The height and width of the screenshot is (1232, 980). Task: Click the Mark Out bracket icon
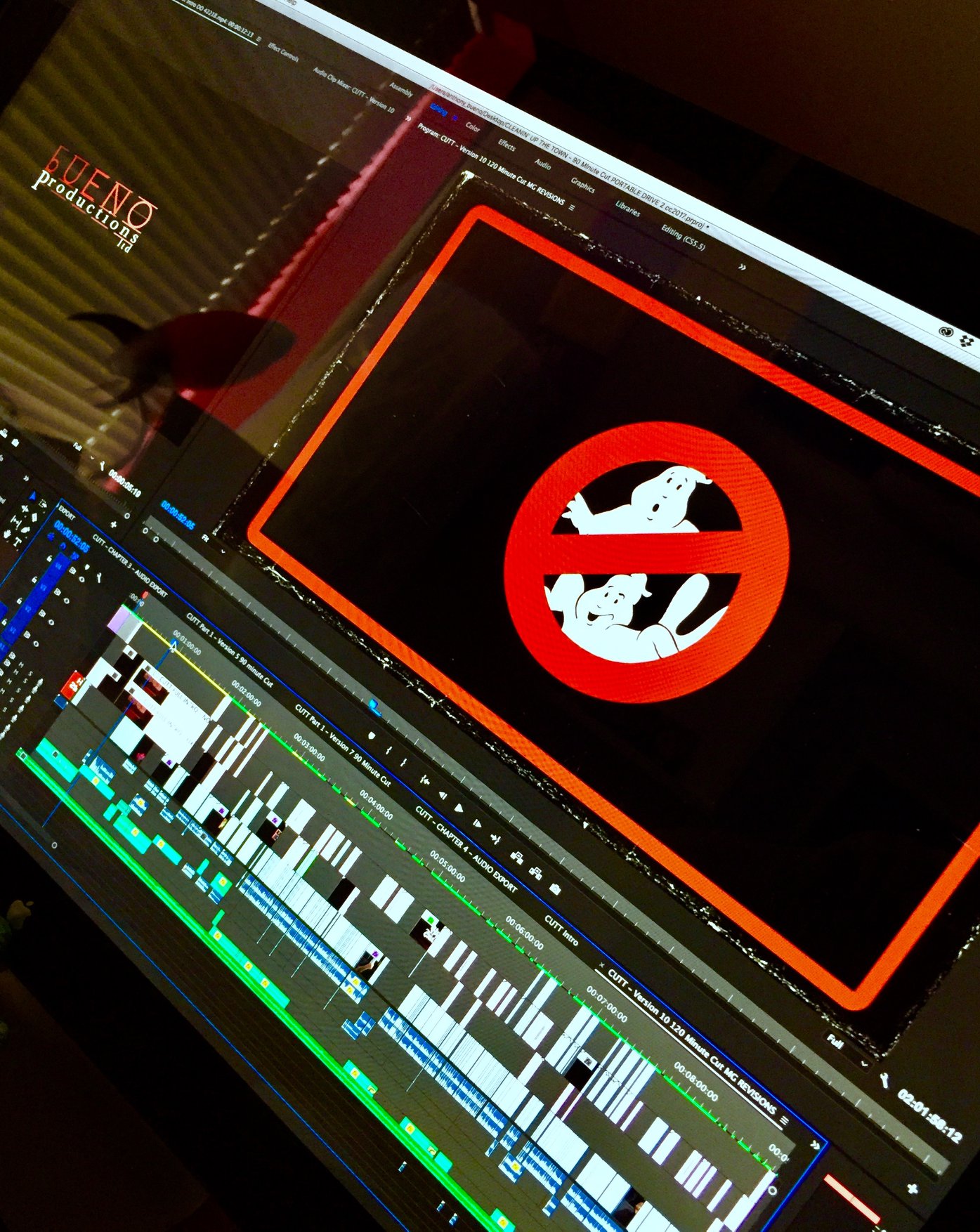(404, 762)
